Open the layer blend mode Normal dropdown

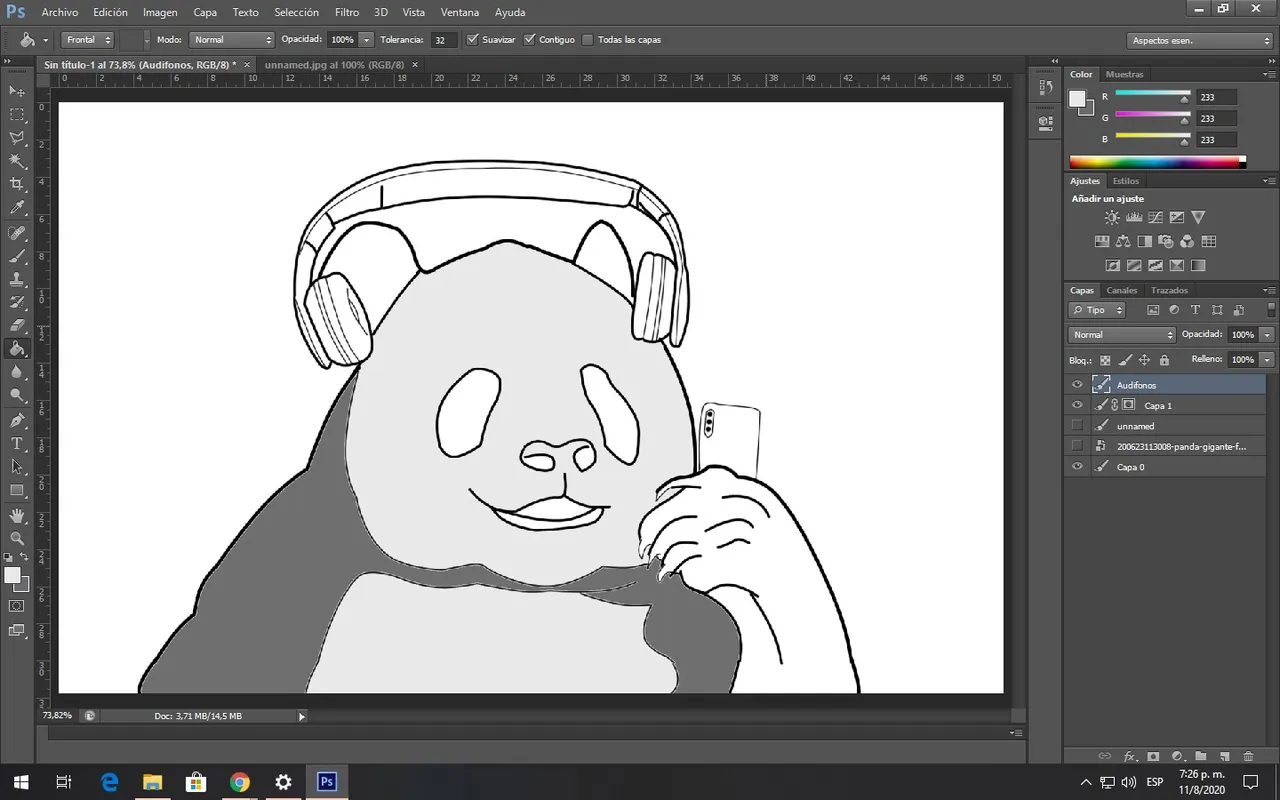click(x=1122, y=334)
